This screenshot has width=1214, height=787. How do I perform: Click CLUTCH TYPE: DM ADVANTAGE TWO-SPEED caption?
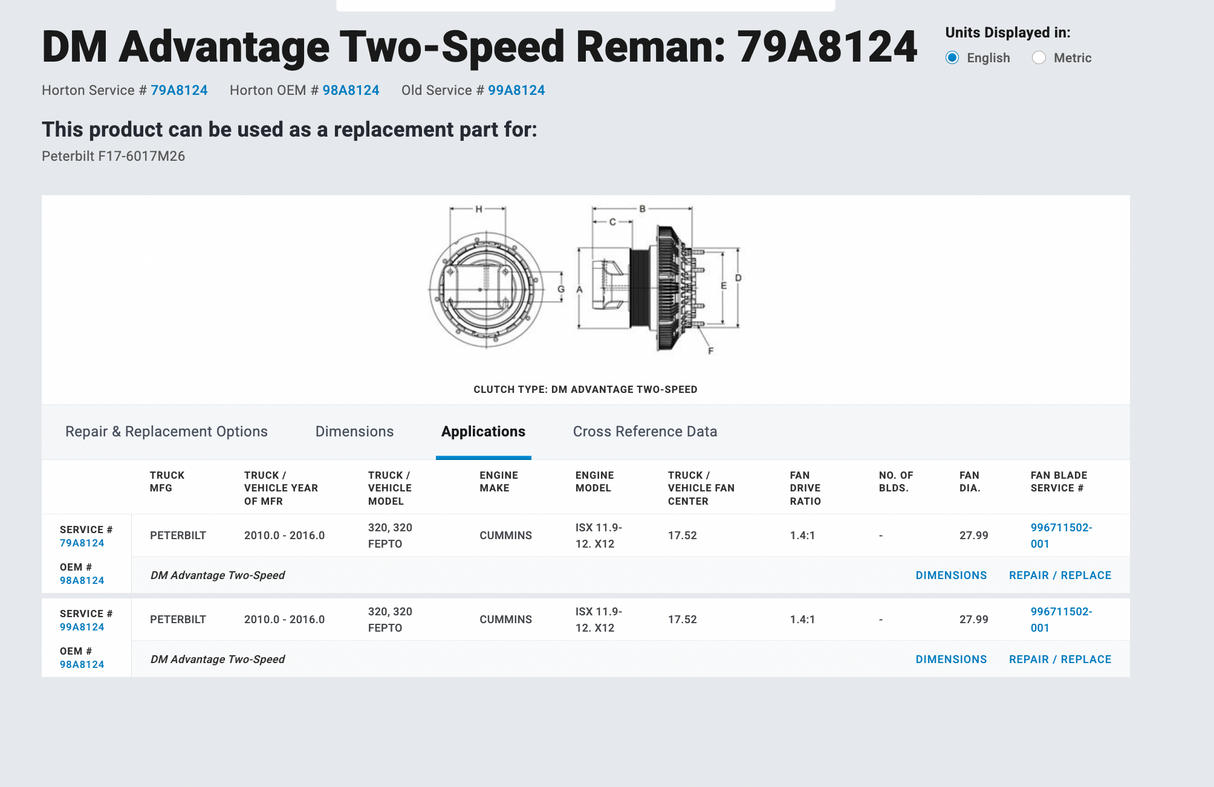click(586, 389)
